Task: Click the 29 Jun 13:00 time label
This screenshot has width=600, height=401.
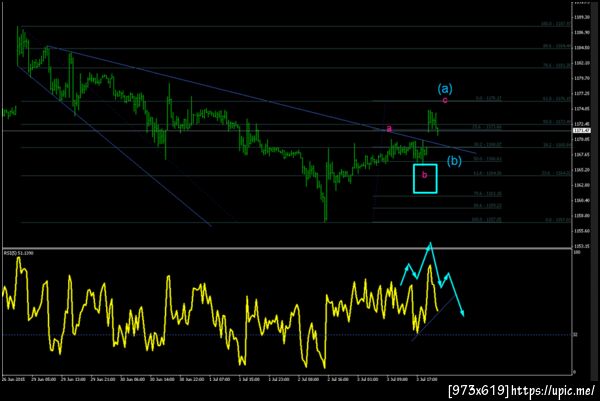Action: [73, 379]
